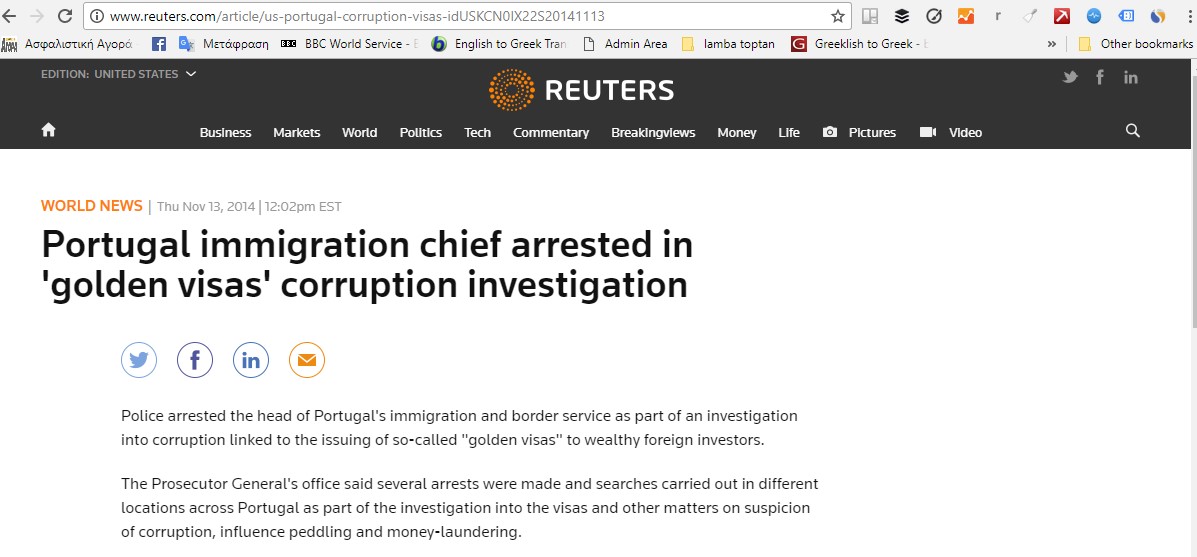This screenshot has width=1197, height=557.
Task: Reload the page with the refresh icon
Action: (x=66, y=16)
